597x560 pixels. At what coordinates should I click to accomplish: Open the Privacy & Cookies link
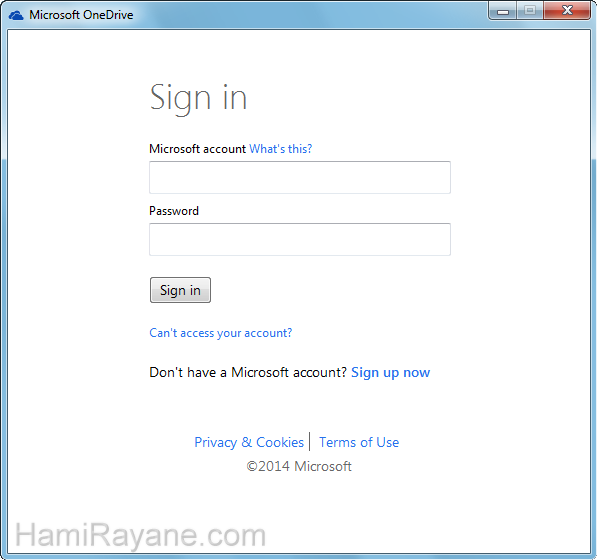point(249,442)
